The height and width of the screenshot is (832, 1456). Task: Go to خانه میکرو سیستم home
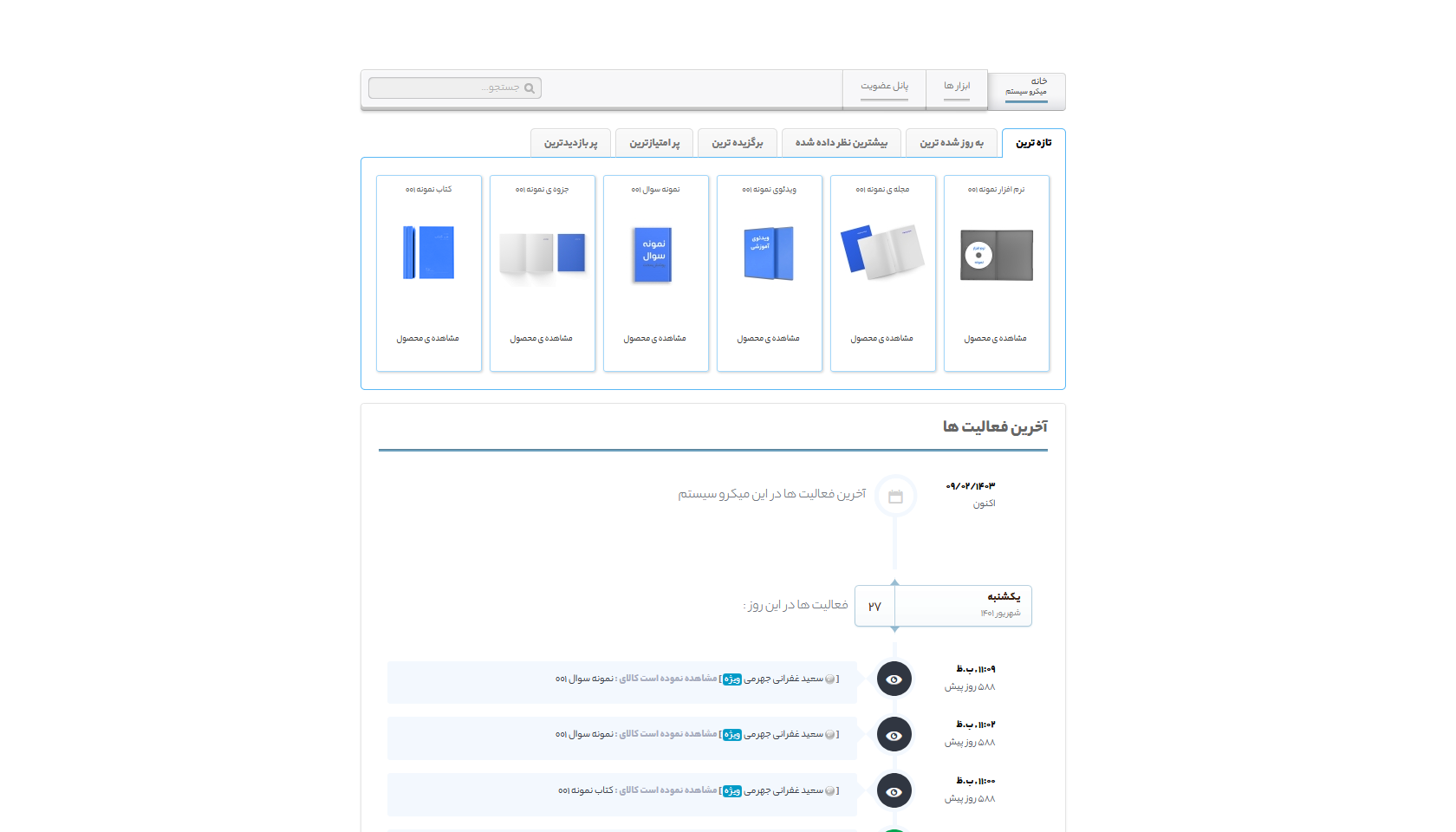tap(1026, 87)
